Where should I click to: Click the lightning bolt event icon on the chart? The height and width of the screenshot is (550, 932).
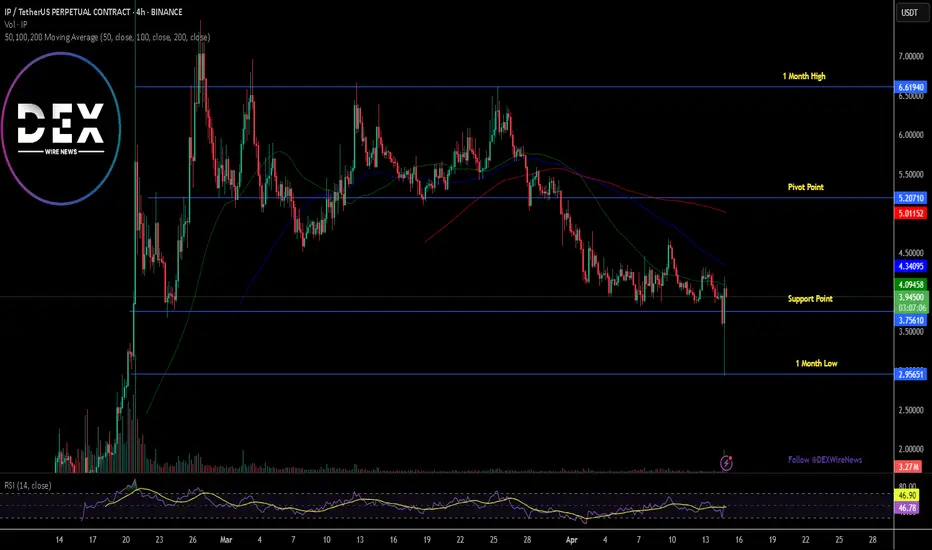[x=726, y=463]
